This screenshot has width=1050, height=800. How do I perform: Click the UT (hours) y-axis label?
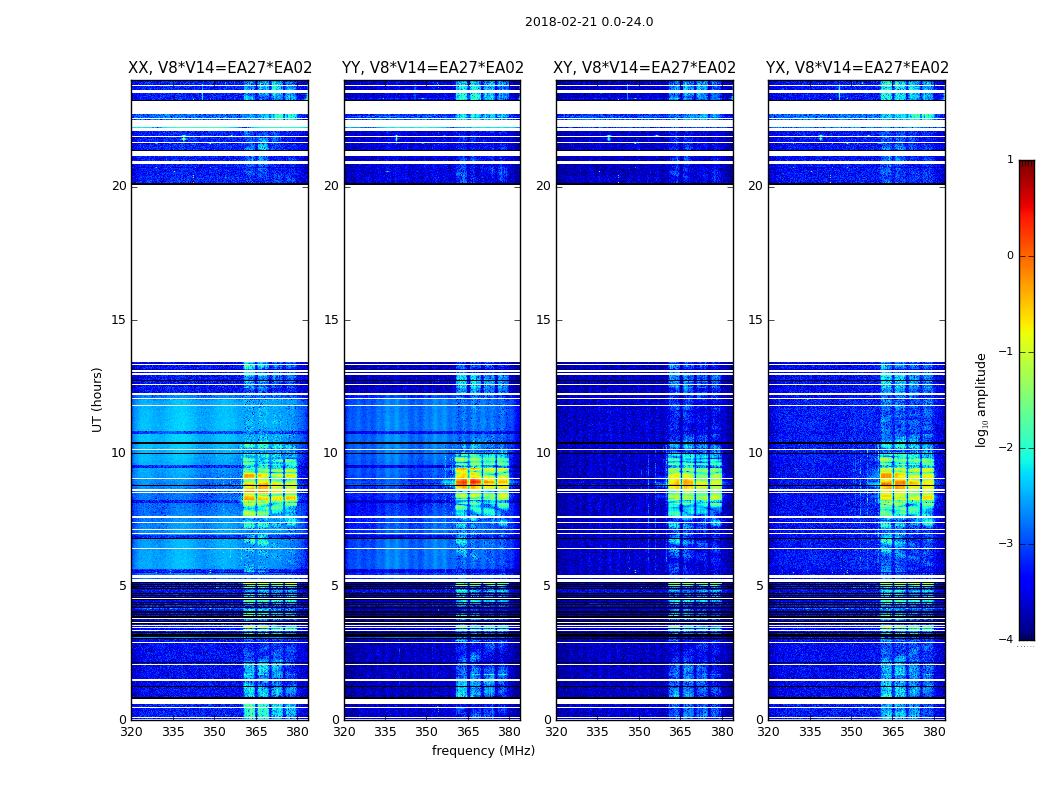[x=97, y=399]
